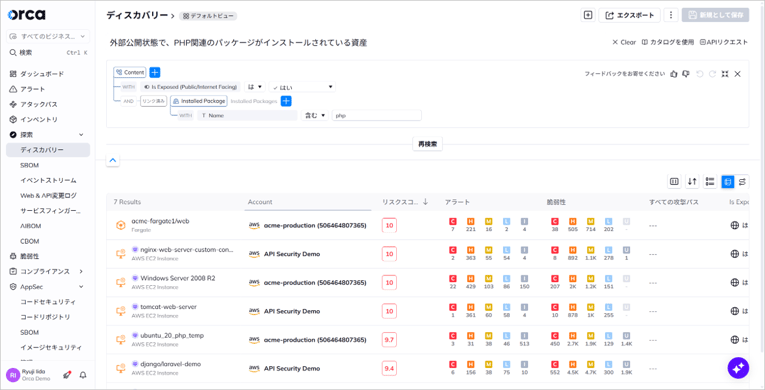Expand the query builder to fullscreen
This screenshot has height=390, width=765.
point(725,74)
